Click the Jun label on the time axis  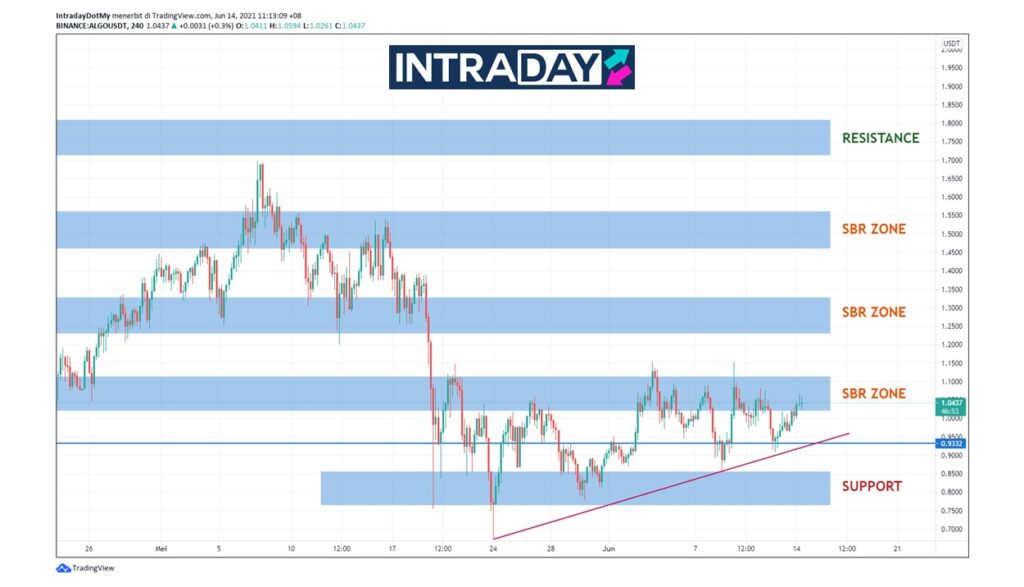608,549
